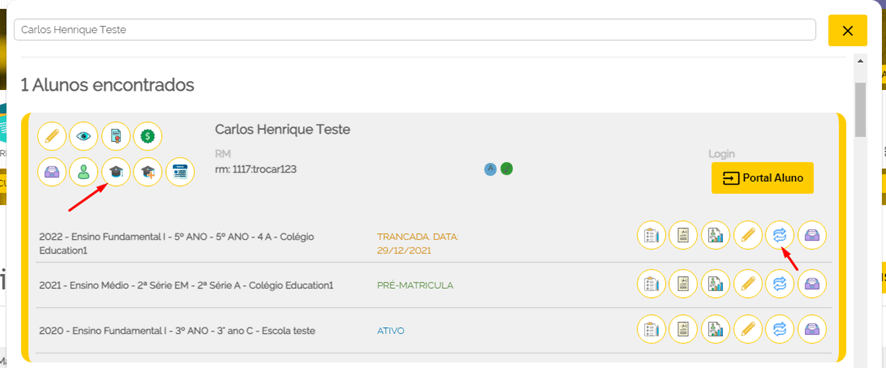Close the search dialog with the yellow X button
This screenshot has width=886, height=368.
[x=848, y=31]
